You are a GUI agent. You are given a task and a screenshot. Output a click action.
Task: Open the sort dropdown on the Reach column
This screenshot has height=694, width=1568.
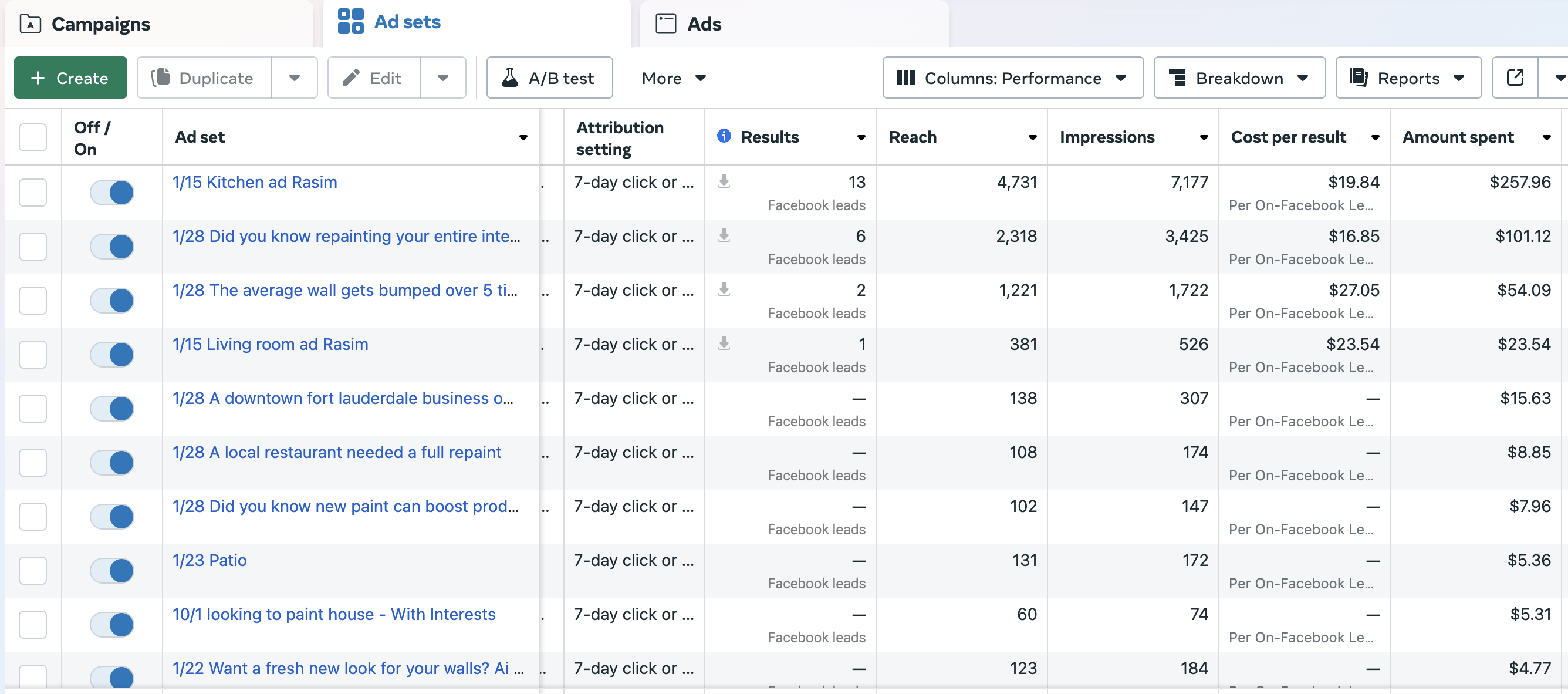(x=1032, y=137)
